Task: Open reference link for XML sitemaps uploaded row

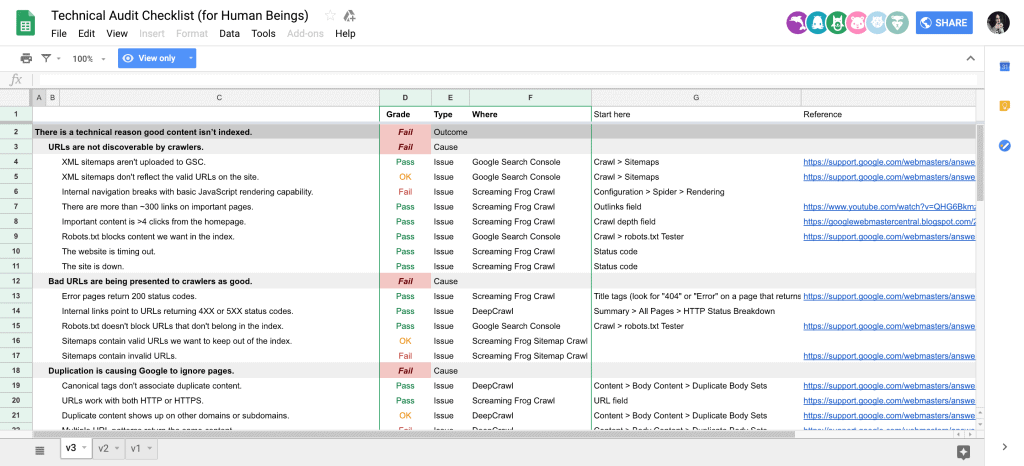Action: (889, 162)
